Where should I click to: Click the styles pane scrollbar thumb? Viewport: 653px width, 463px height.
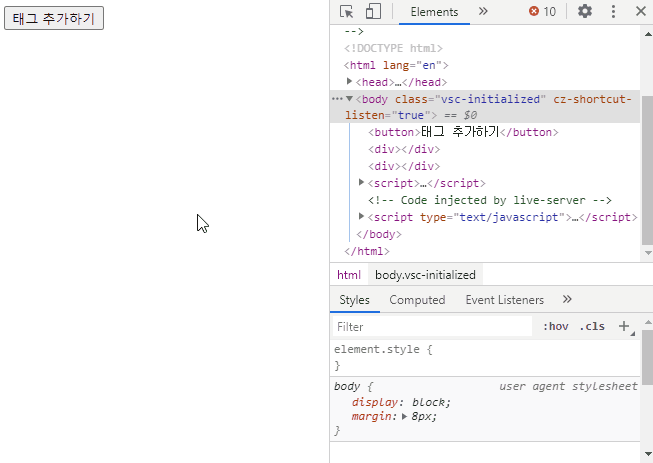648,358
